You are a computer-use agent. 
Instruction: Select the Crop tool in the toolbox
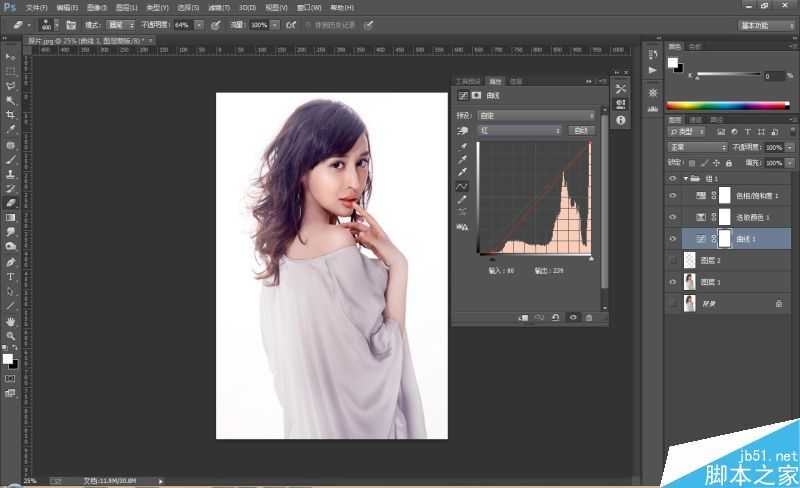tap(11, 115)
